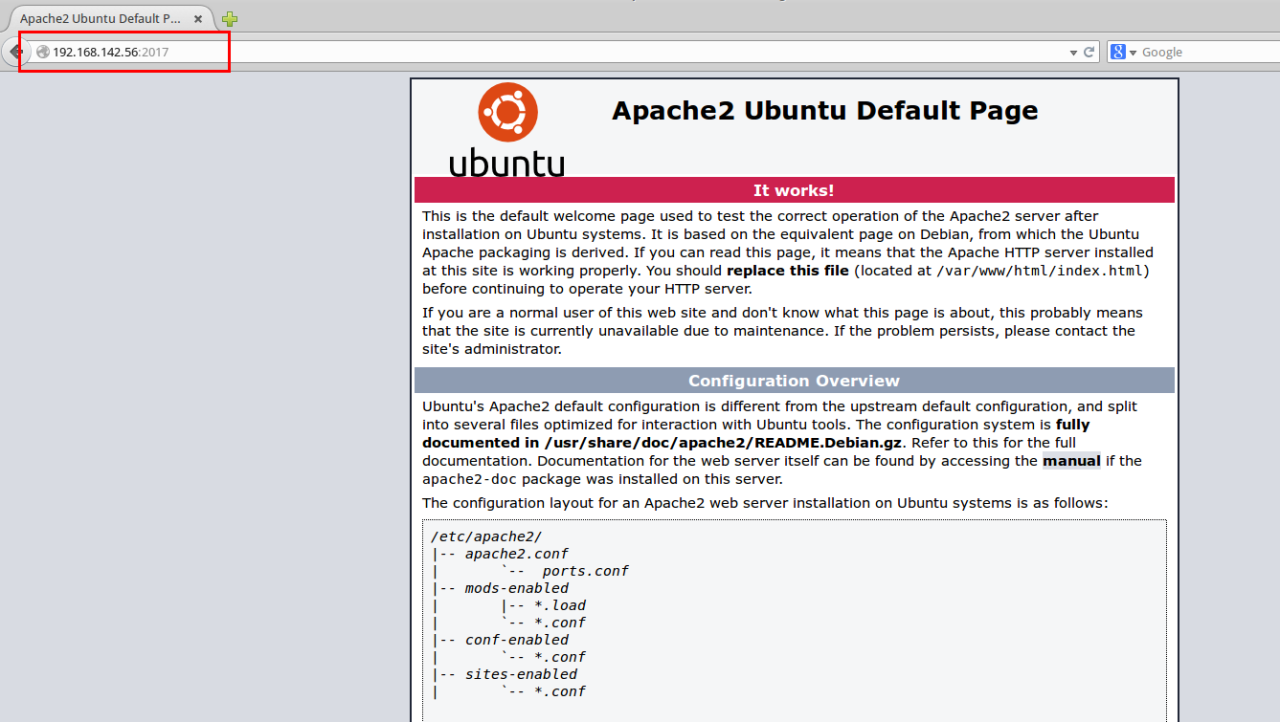
Task: Click the It works! banner
Action: pyautogui.click(x=794, y=190)
